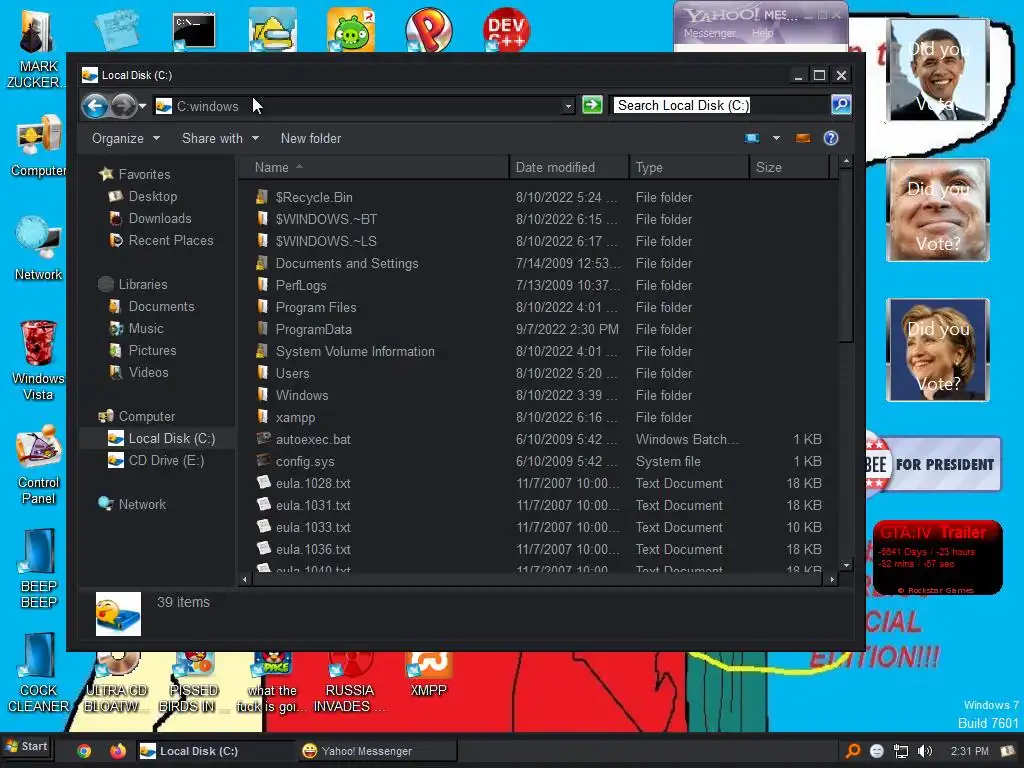Toggle the preview pane icon
The height and width of the screenshot is (768, 1024).
(803, 138)
